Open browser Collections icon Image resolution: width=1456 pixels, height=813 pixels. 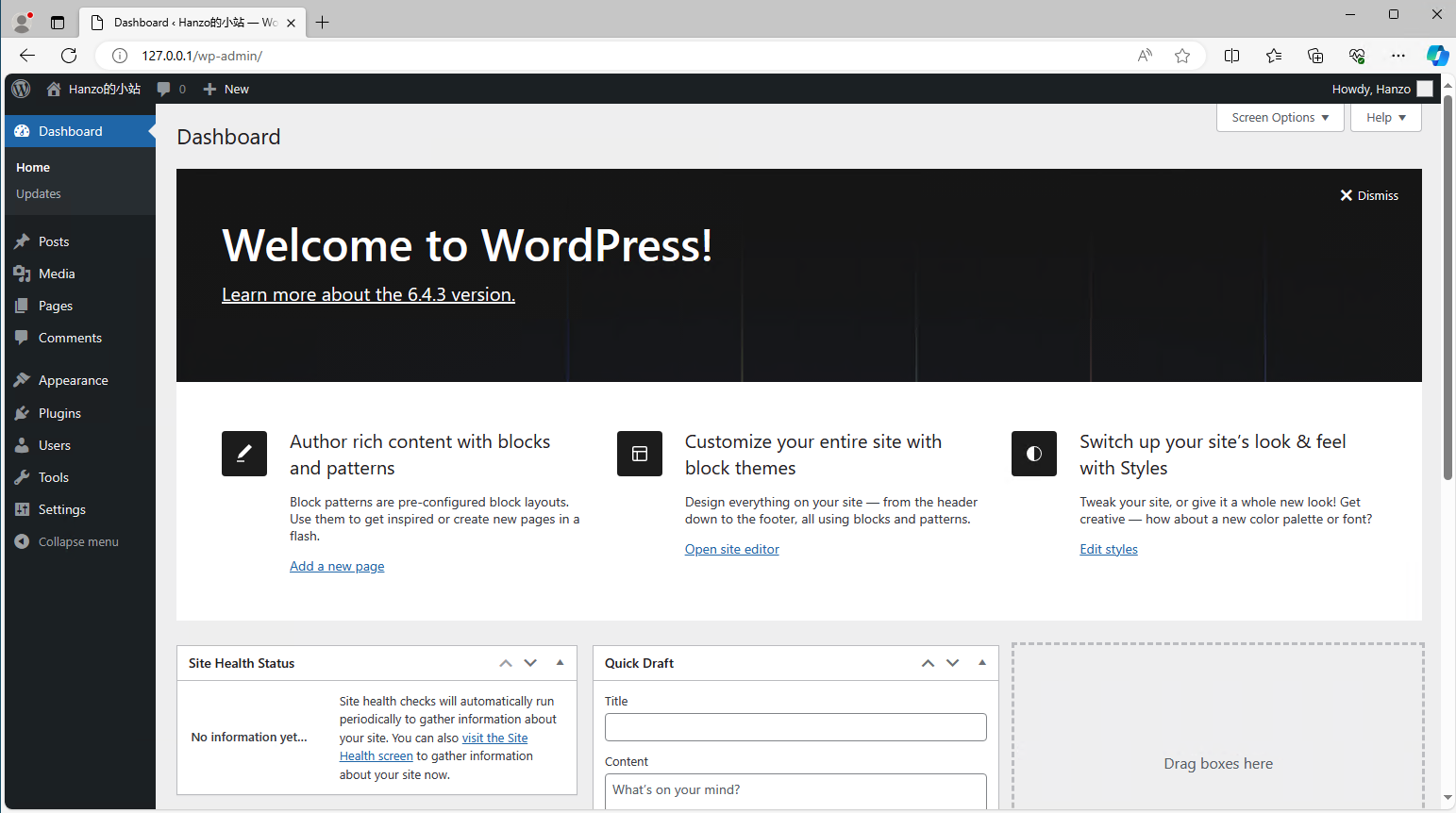click(1315, 56)
